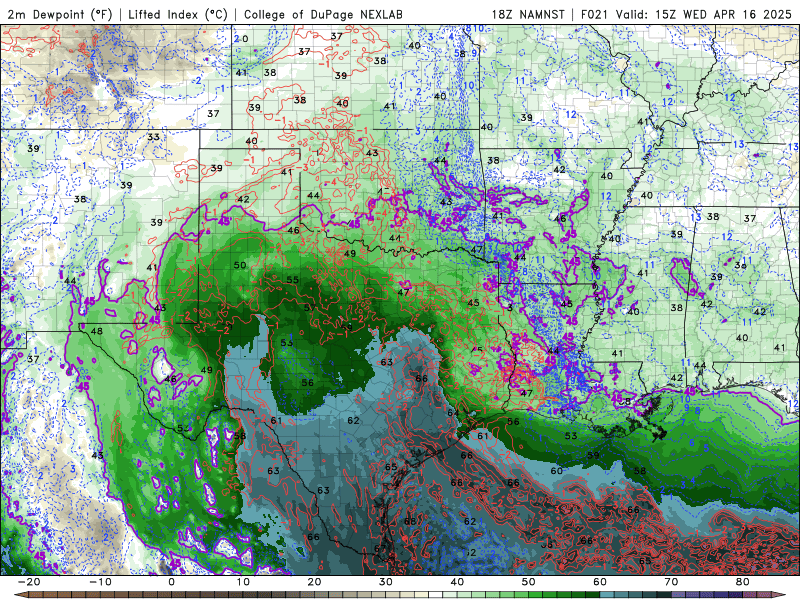Screen dimensions: 800x600
Task: Click the 40 label on the color scale
Action: point(457,582)
